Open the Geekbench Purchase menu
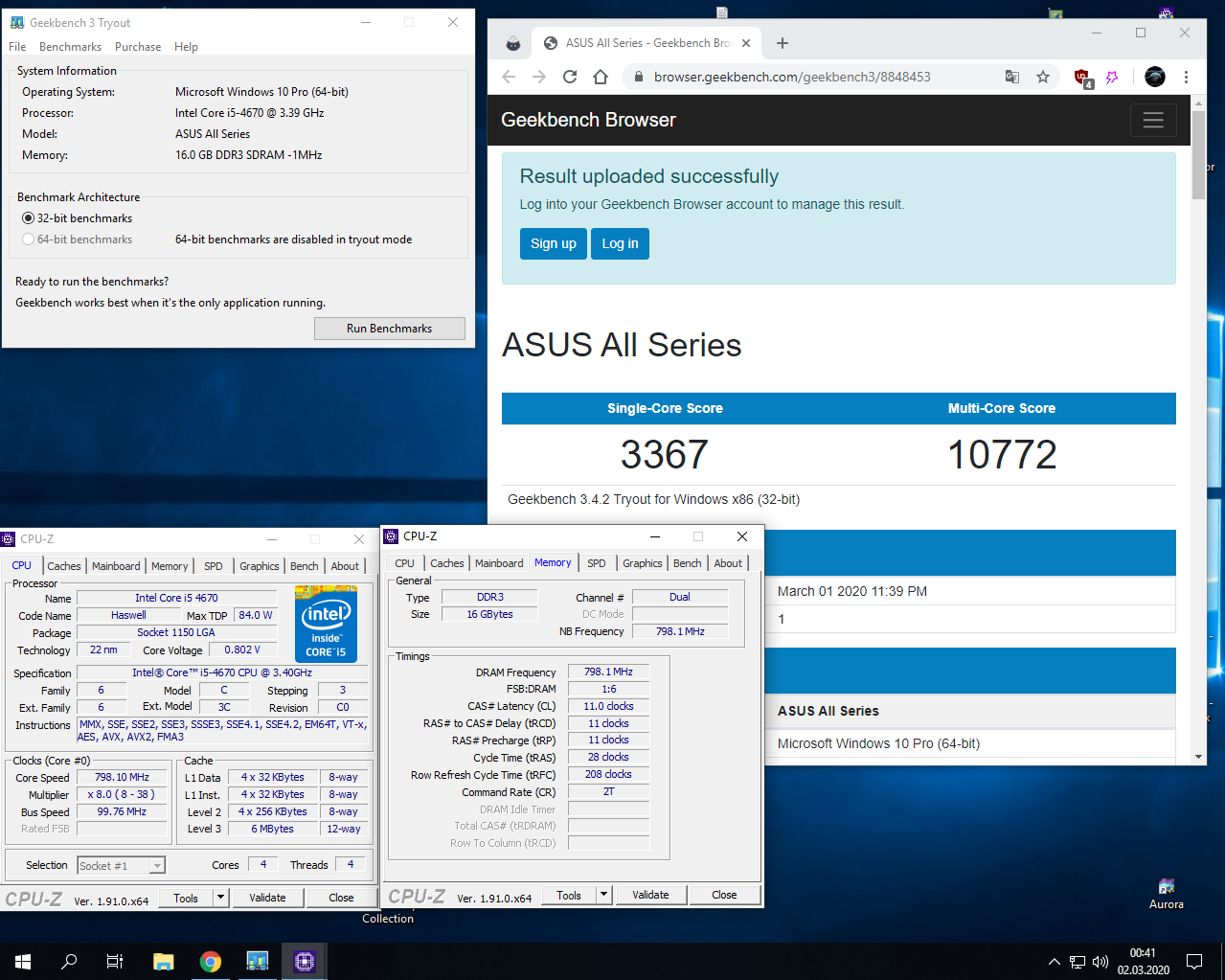 [138, 47]
